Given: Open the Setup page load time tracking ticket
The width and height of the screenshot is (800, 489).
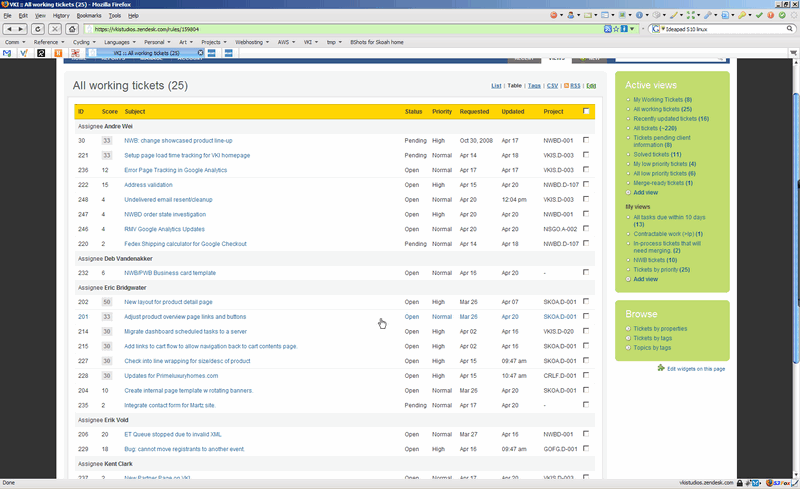Looking at the screenshot, I should coord(187,155).
